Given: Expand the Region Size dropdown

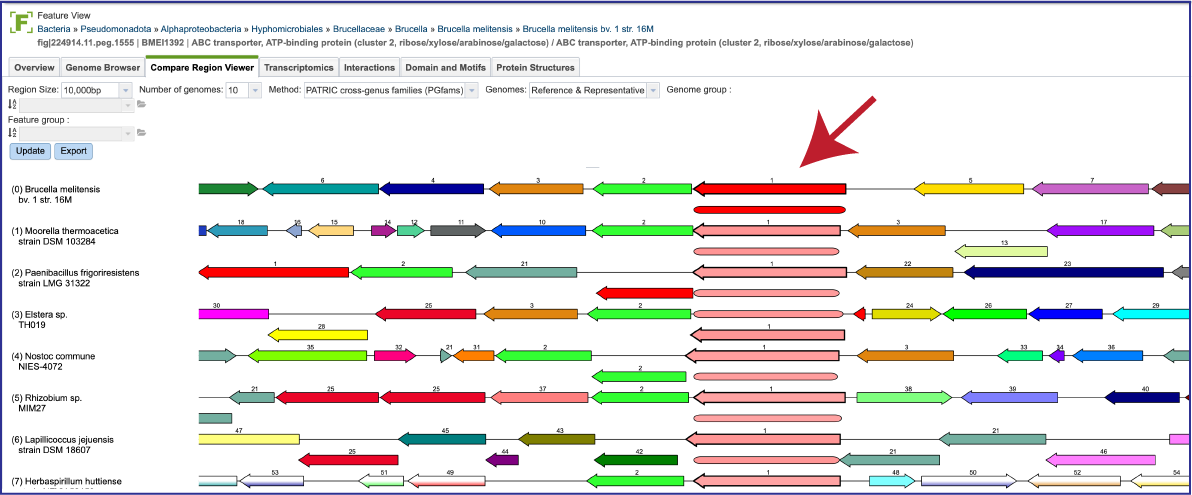Looking at the screenshot, I should (x=126, y=90).
